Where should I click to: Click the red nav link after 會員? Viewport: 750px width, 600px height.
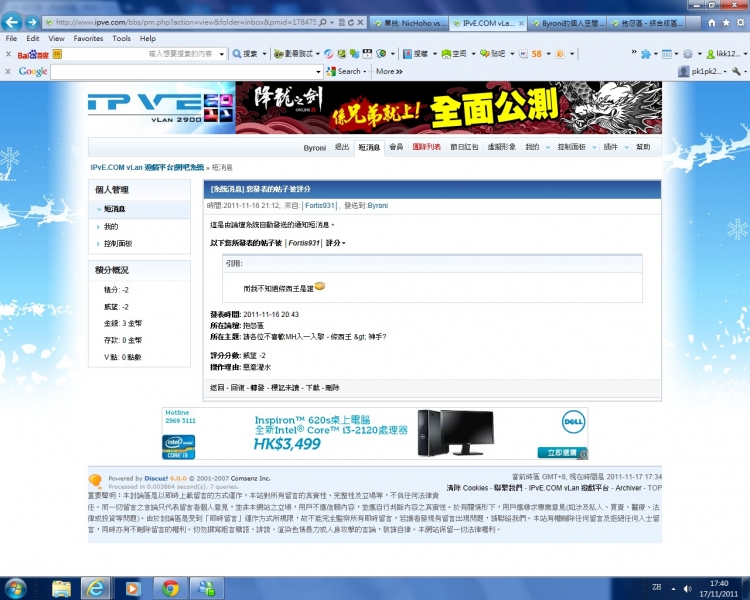427,147
